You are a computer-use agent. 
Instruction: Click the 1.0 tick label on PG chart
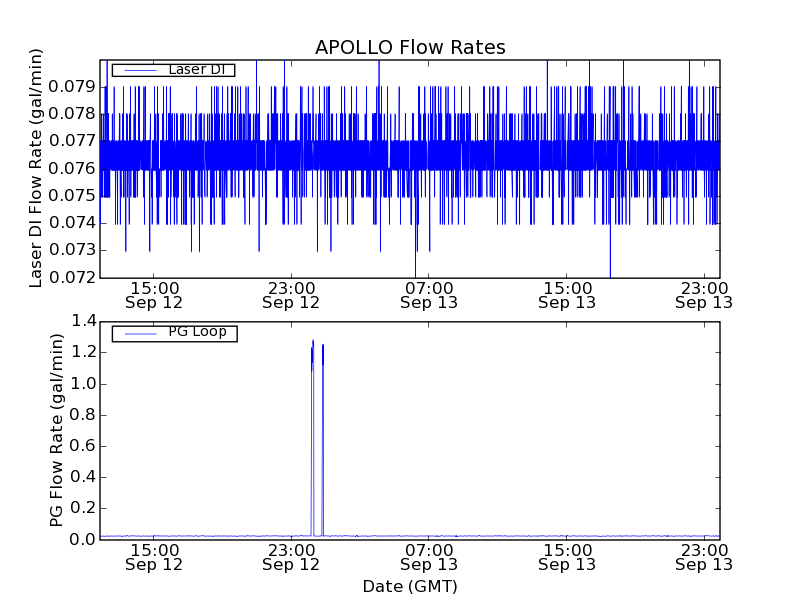83,384
